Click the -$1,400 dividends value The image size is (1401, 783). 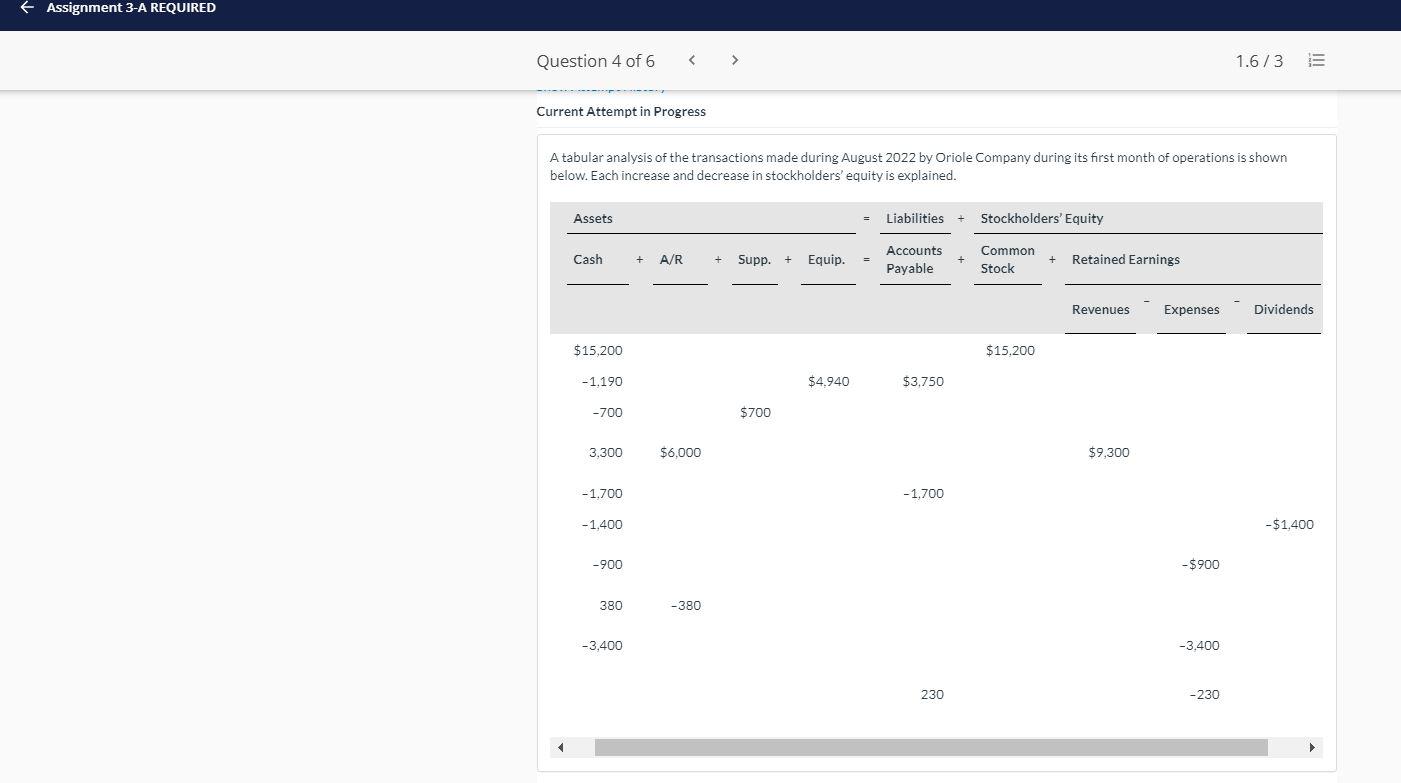click(x=1290, y=524)
